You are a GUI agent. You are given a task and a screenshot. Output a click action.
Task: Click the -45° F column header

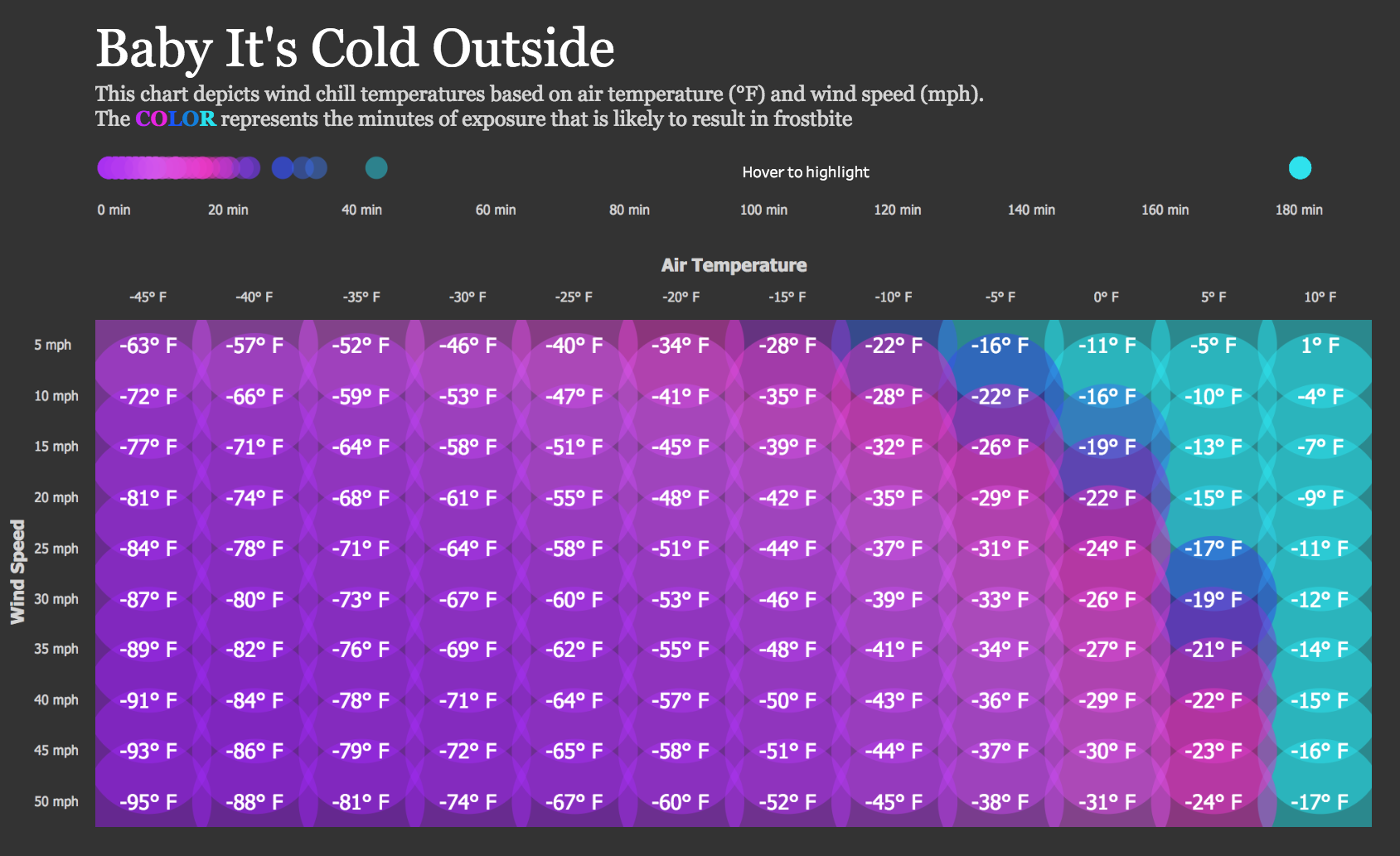point(148,297)
